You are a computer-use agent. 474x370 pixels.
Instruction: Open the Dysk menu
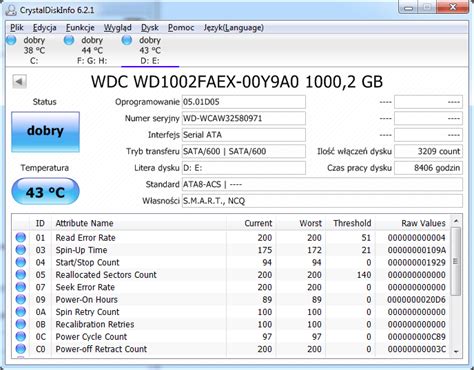tap(150, 28)
